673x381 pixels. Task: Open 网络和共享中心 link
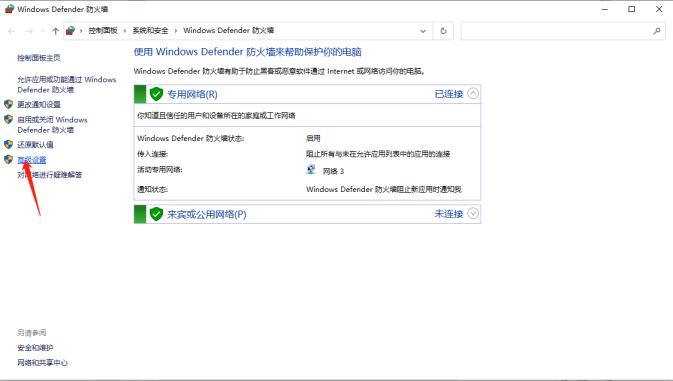[42, 363]
